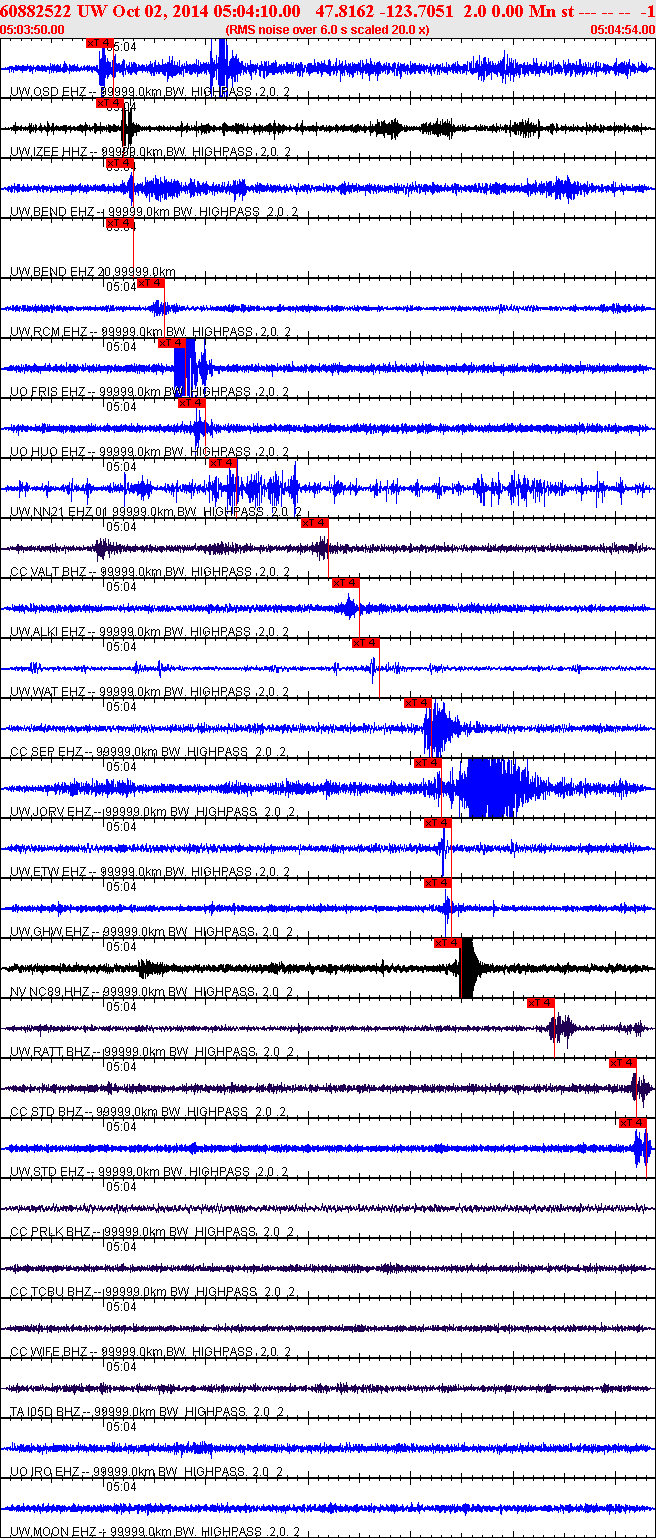
Task: Select the UW NN21 EHZ 01 station label
Action: [157, 512]
